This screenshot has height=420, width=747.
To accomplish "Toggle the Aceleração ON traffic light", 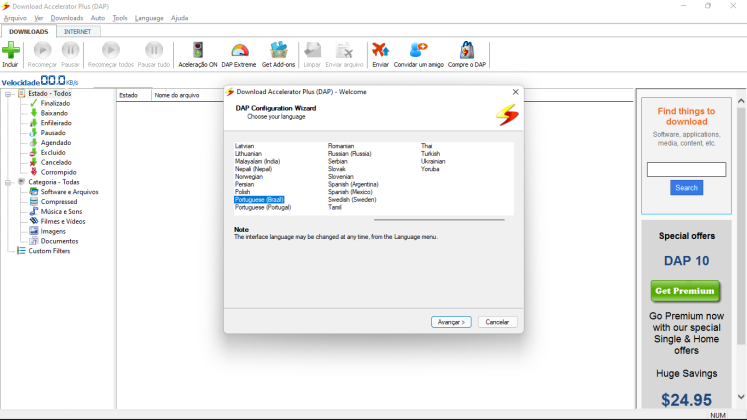I will point(198,50).
